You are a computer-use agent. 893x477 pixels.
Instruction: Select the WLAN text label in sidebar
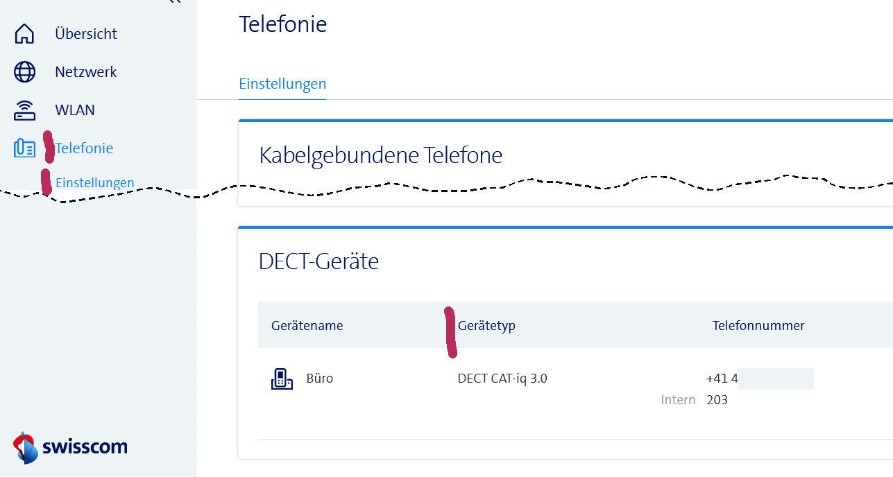[x=75, y=110]
